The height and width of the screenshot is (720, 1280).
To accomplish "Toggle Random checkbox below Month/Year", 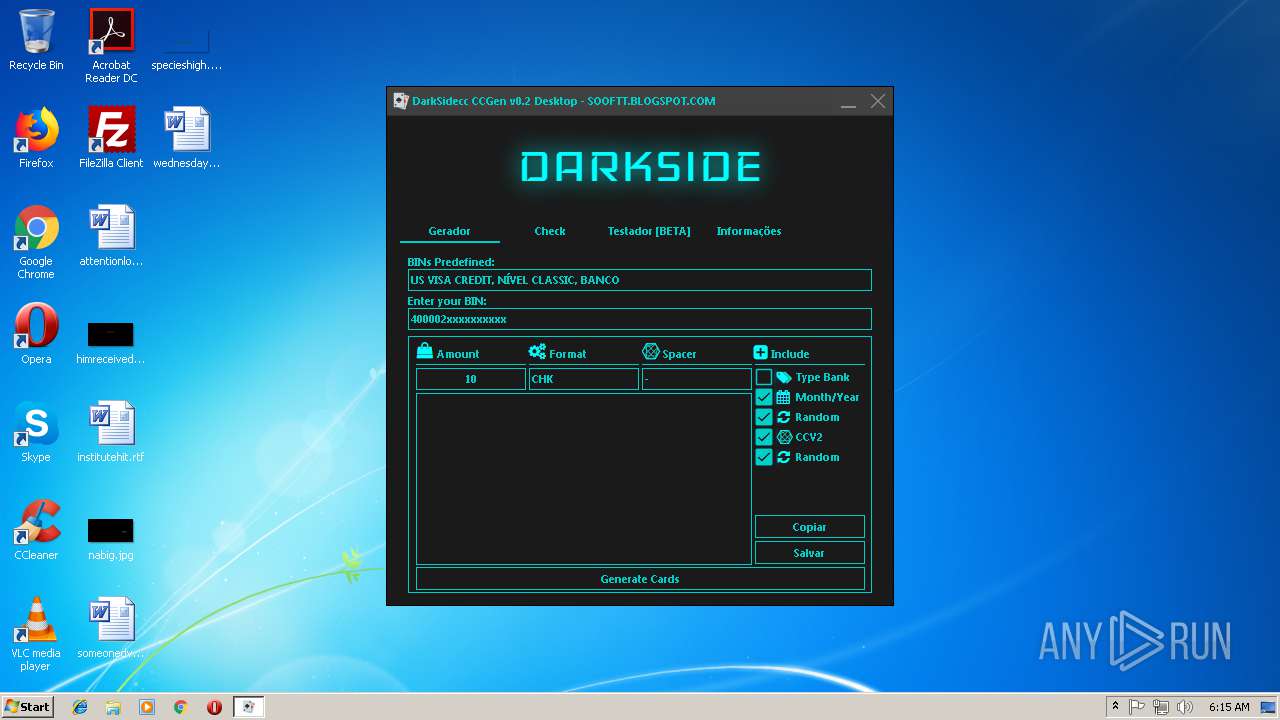I will pyautogui.click(x=764, y=417).
